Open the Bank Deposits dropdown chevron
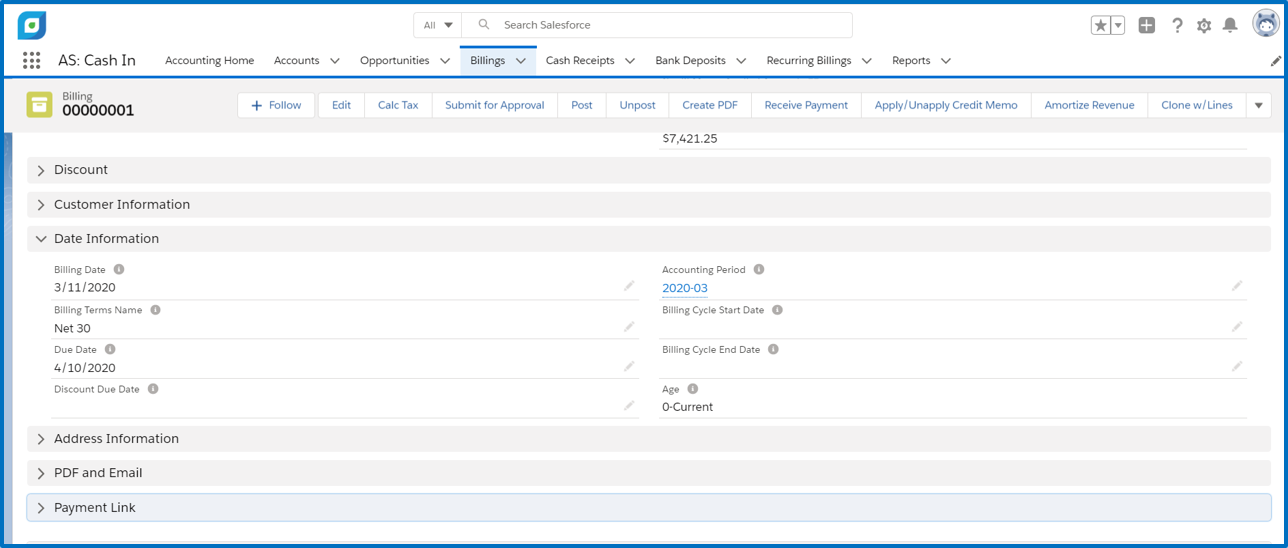Image resolution: width=1288 pixels, height=548 pixels. click(x=741, y=61)
